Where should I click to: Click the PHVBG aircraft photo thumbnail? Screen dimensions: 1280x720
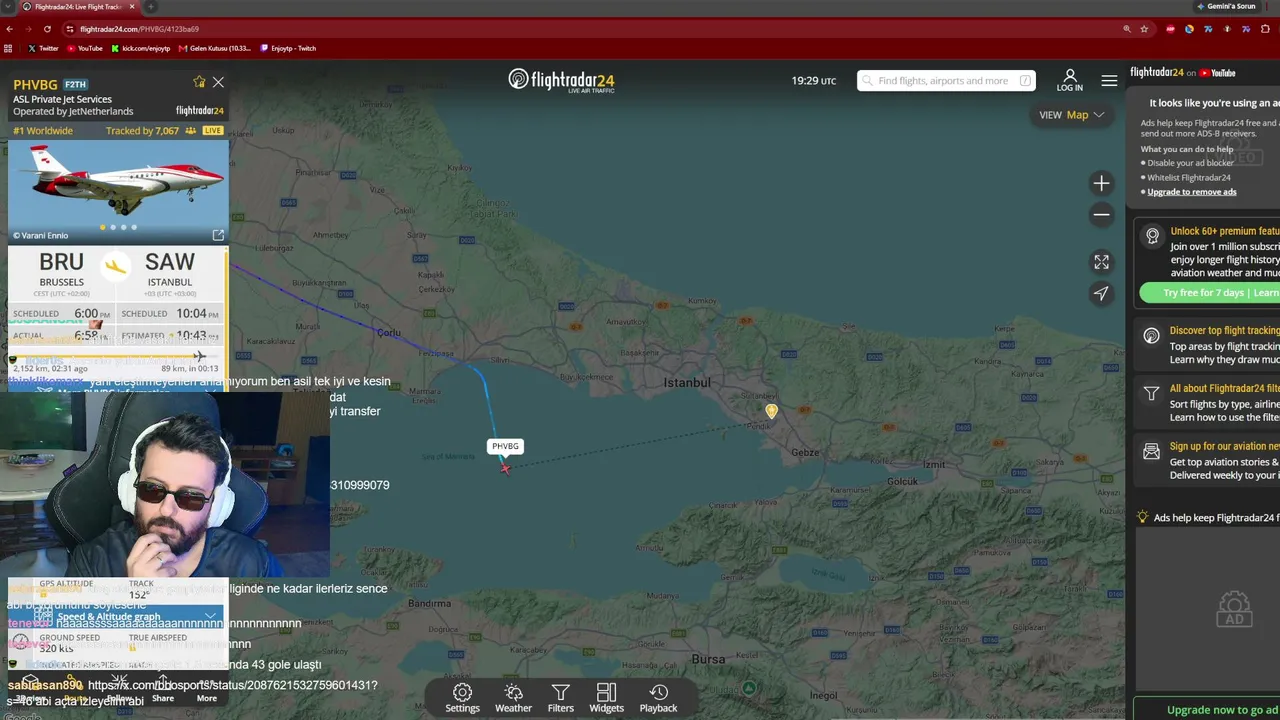pos(118,191)
